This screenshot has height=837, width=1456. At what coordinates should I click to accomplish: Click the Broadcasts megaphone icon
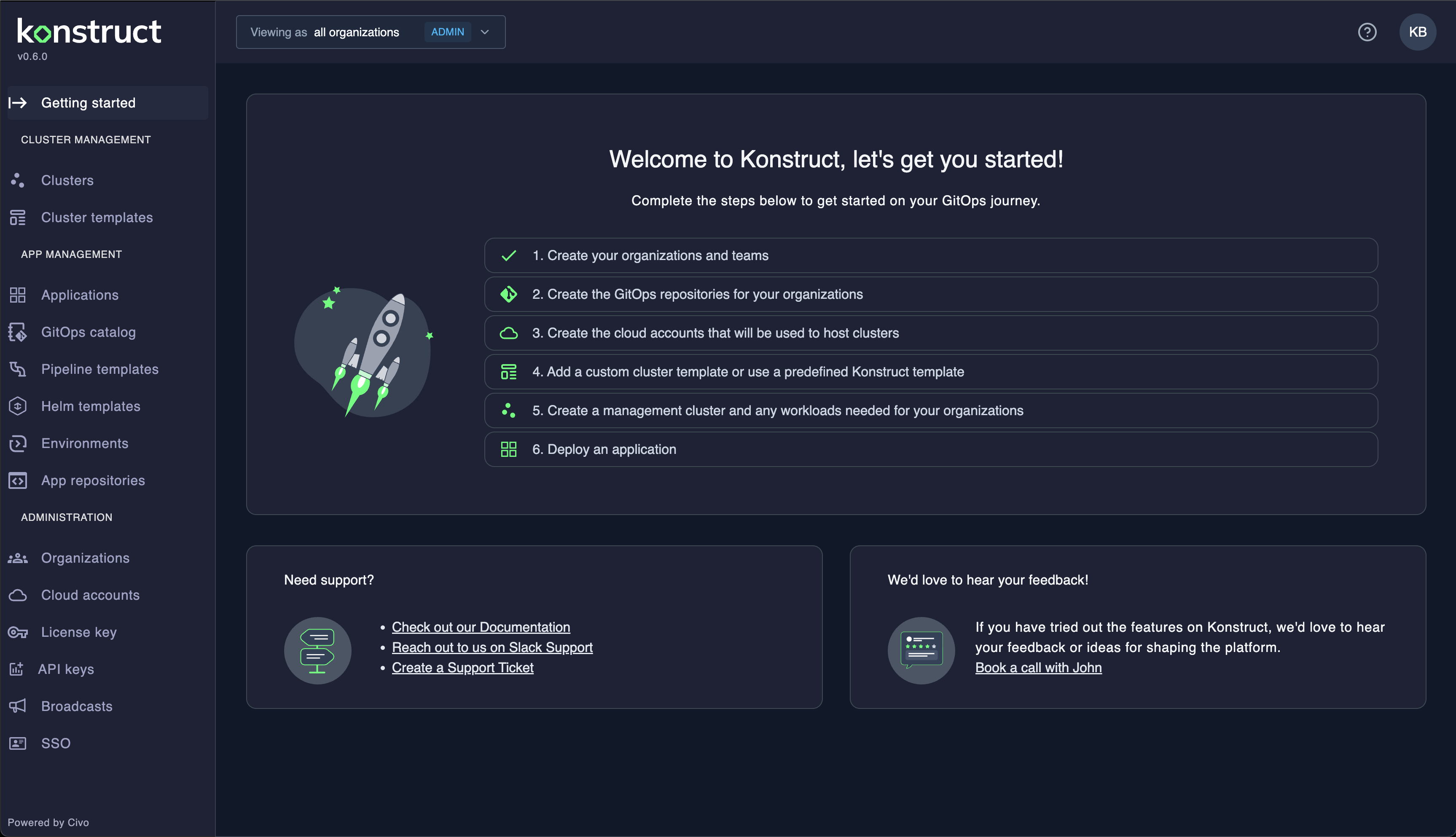17,706
